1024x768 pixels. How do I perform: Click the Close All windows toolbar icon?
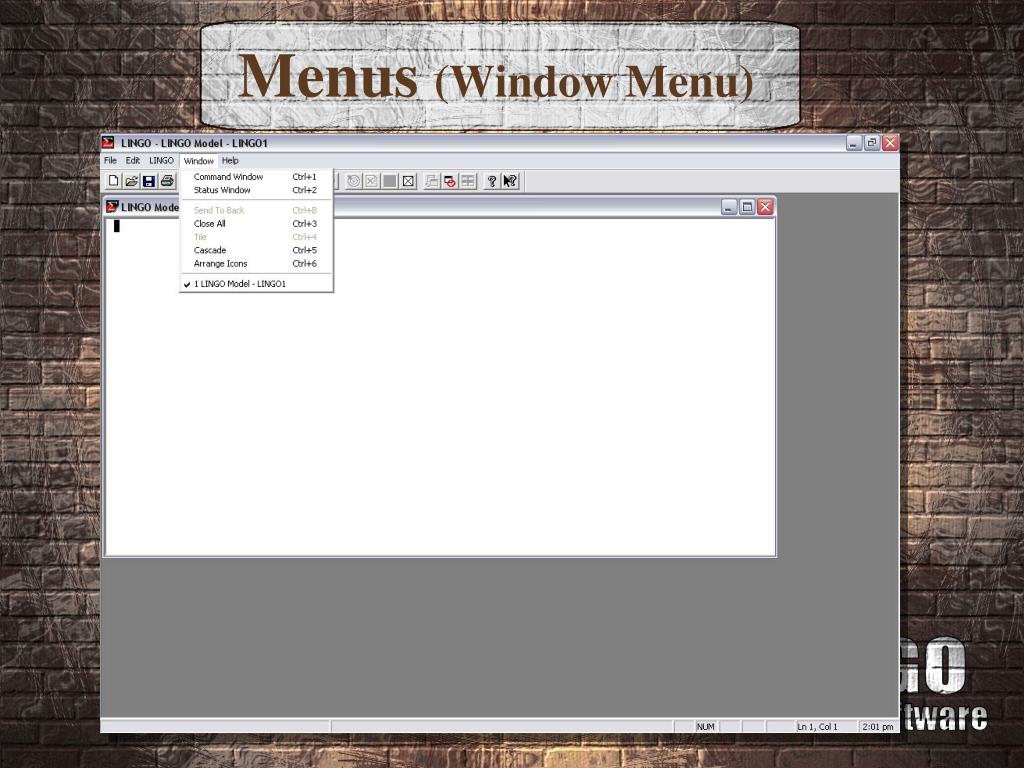(450, 181)
